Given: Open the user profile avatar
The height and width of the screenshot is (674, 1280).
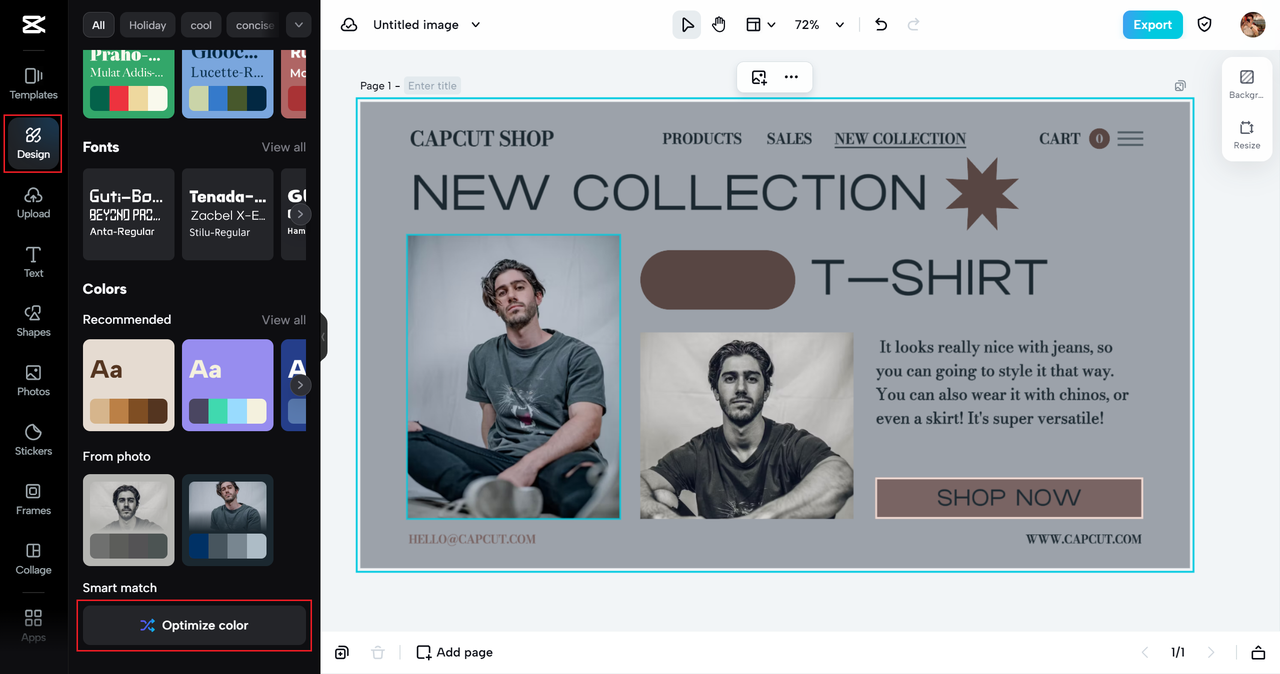Looking at the screenshot, I should pyautogui.click(x=1253, y=25).
